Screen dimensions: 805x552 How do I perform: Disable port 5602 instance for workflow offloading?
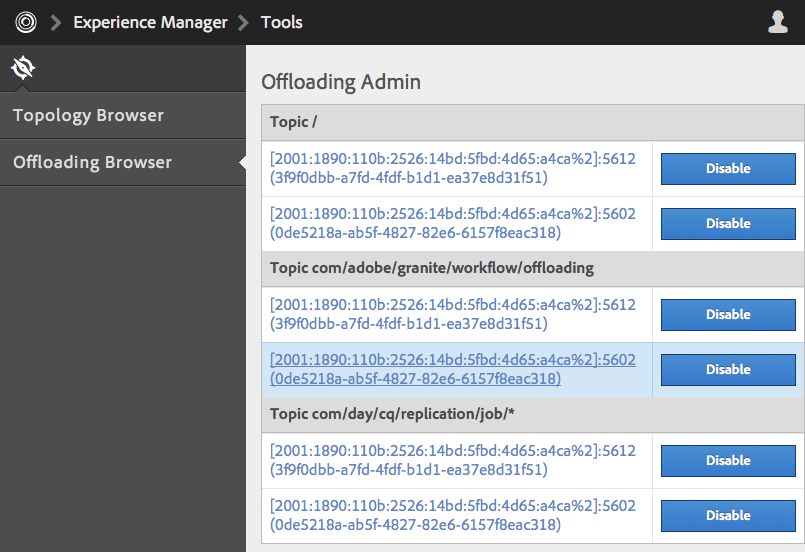pos(728,370)
